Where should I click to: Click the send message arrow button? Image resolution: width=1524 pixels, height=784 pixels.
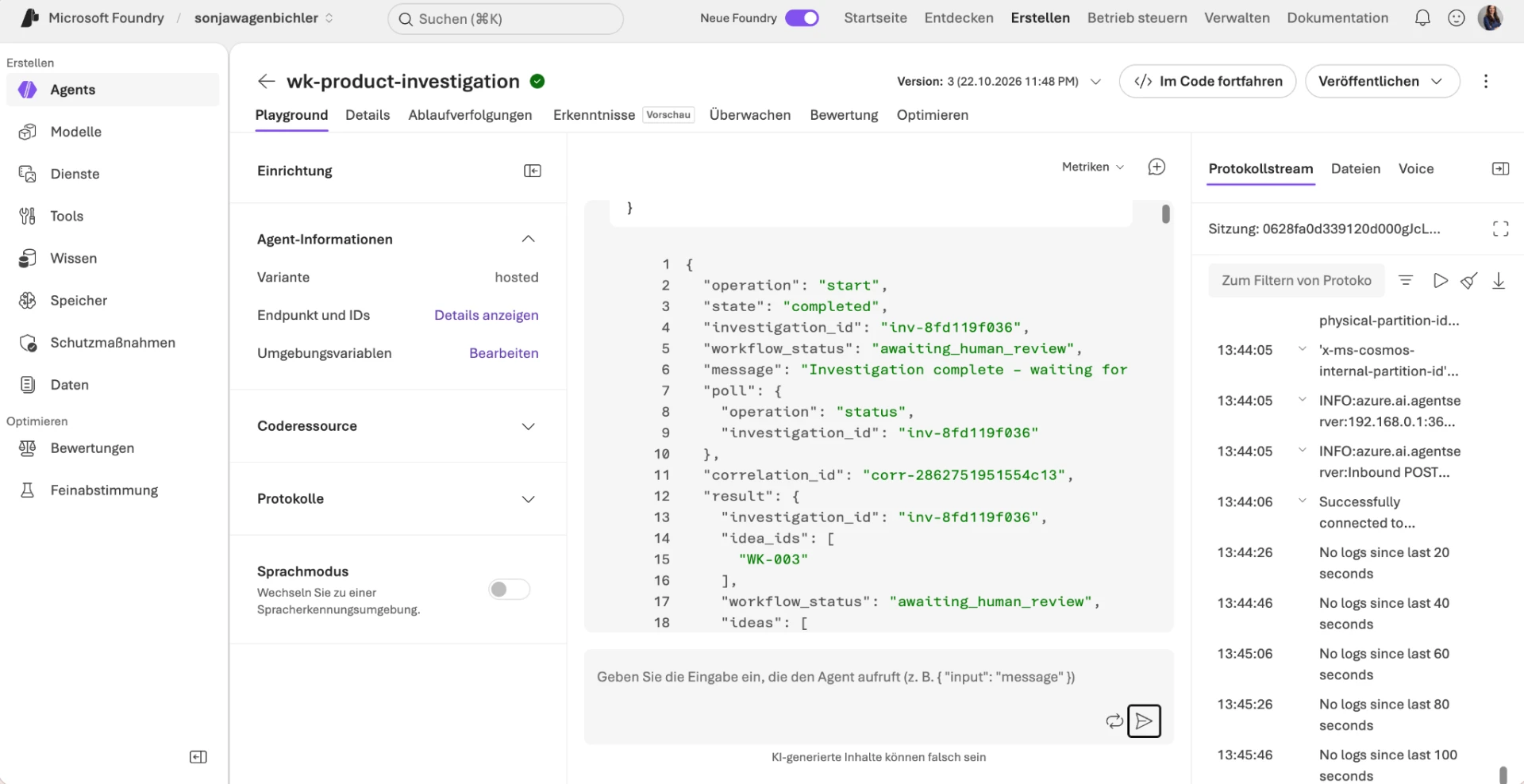[x=1144, y=721]
